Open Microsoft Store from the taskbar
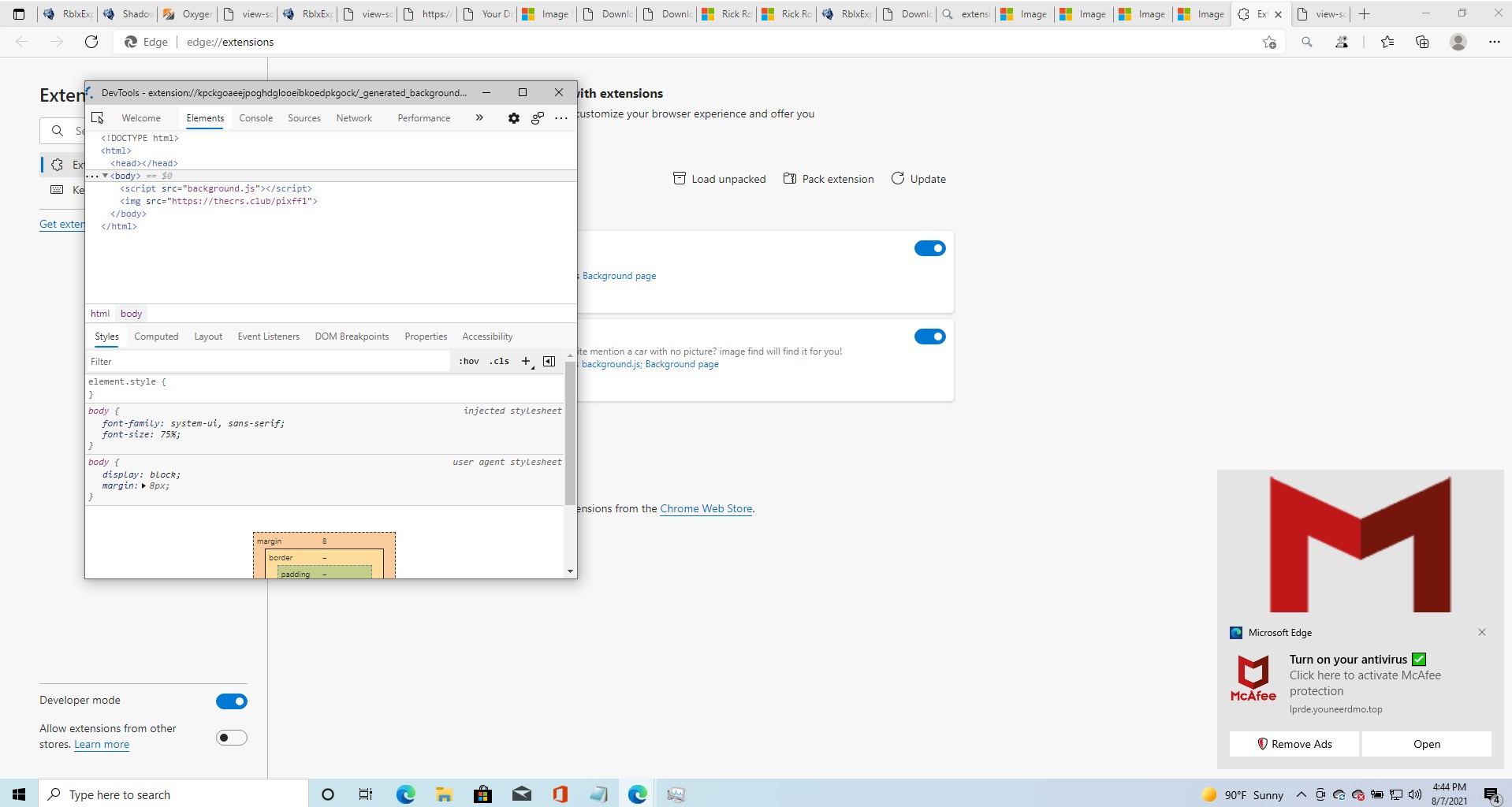The width and height of the screenshot is (1512, 807). (482, 794)
